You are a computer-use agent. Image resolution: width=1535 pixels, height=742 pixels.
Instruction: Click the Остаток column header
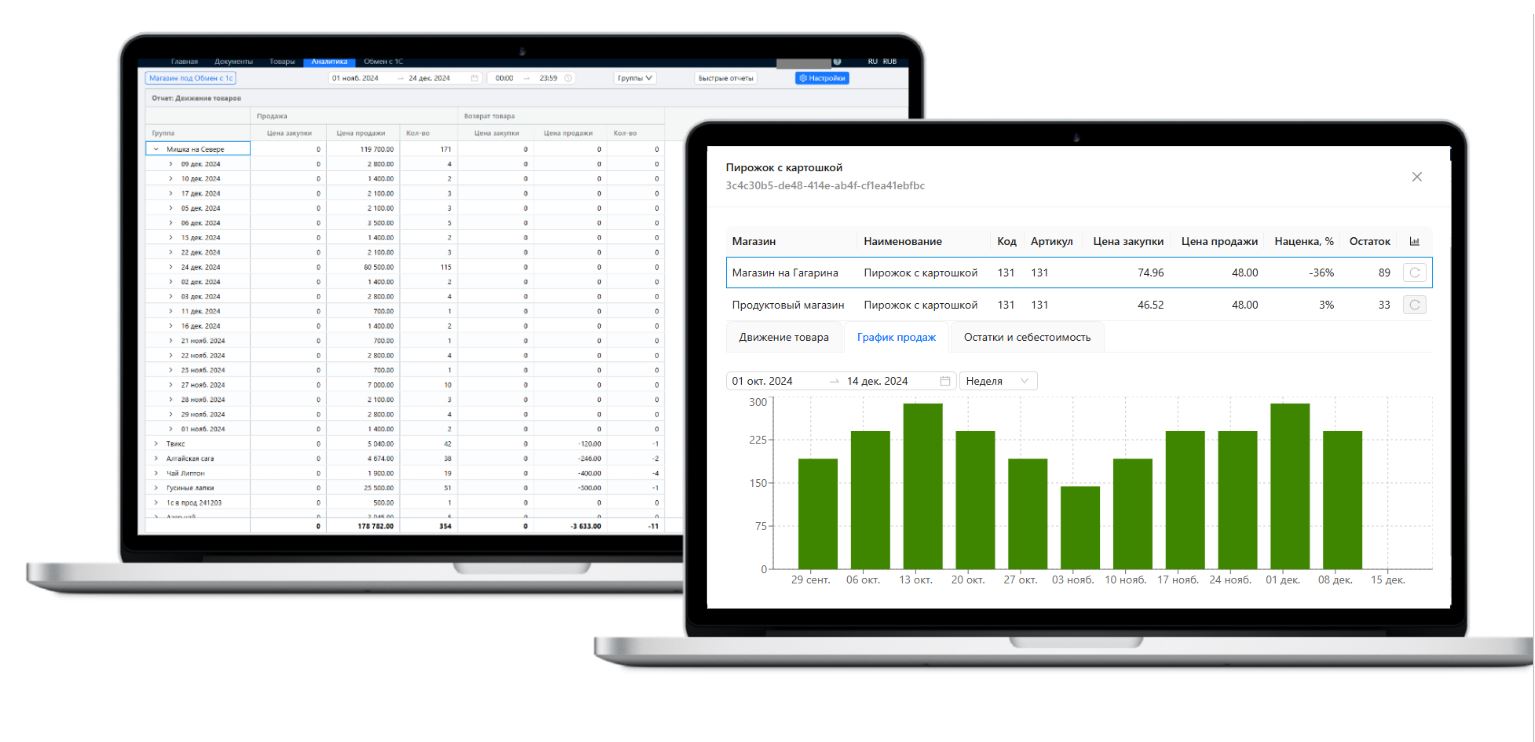(x=1370, y=242)
